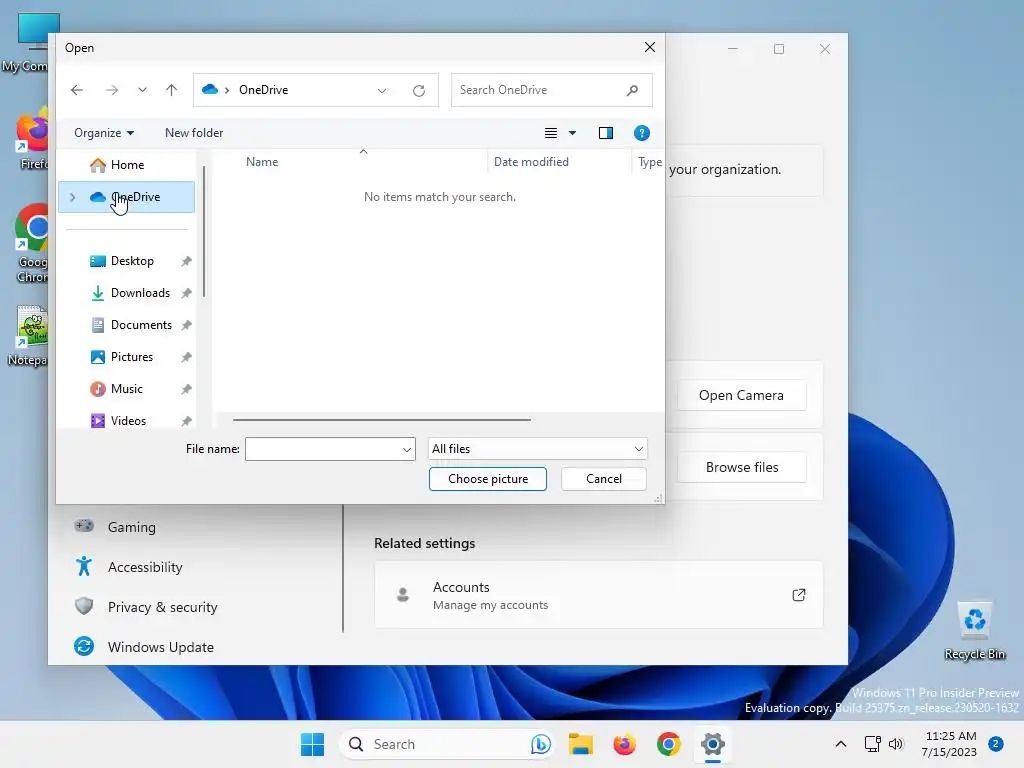Switch to Settings app in taskbar
The width and height of the screenshot is (1024, 768).
tap(712, 744)
